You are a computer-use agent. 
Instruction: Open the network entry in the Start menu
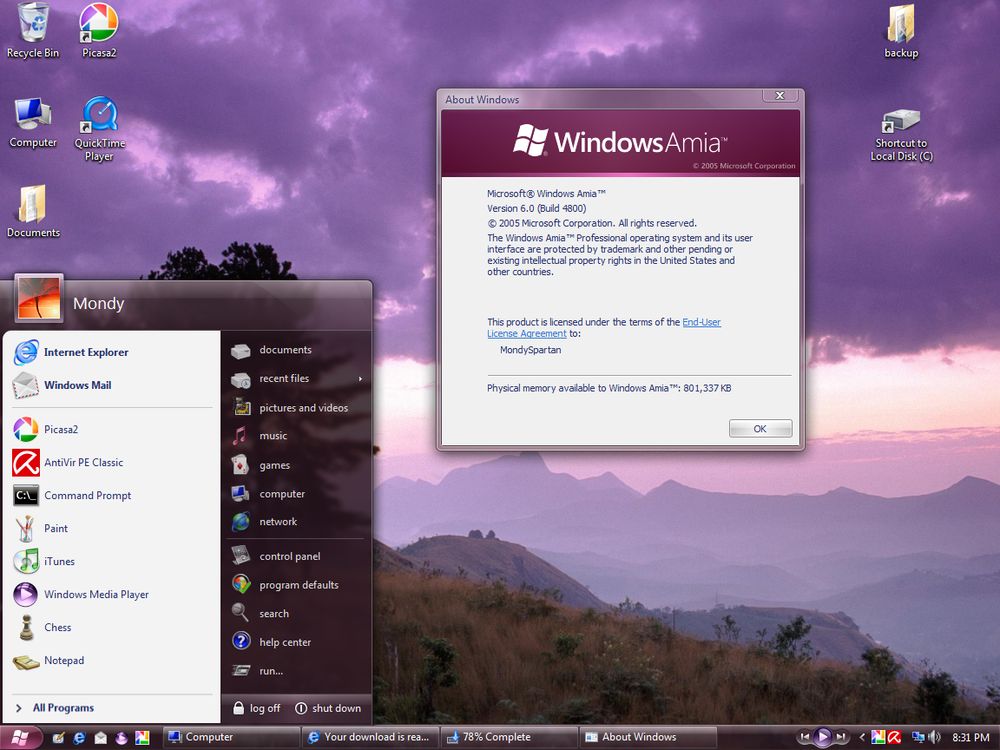click(x=297, y=522)
